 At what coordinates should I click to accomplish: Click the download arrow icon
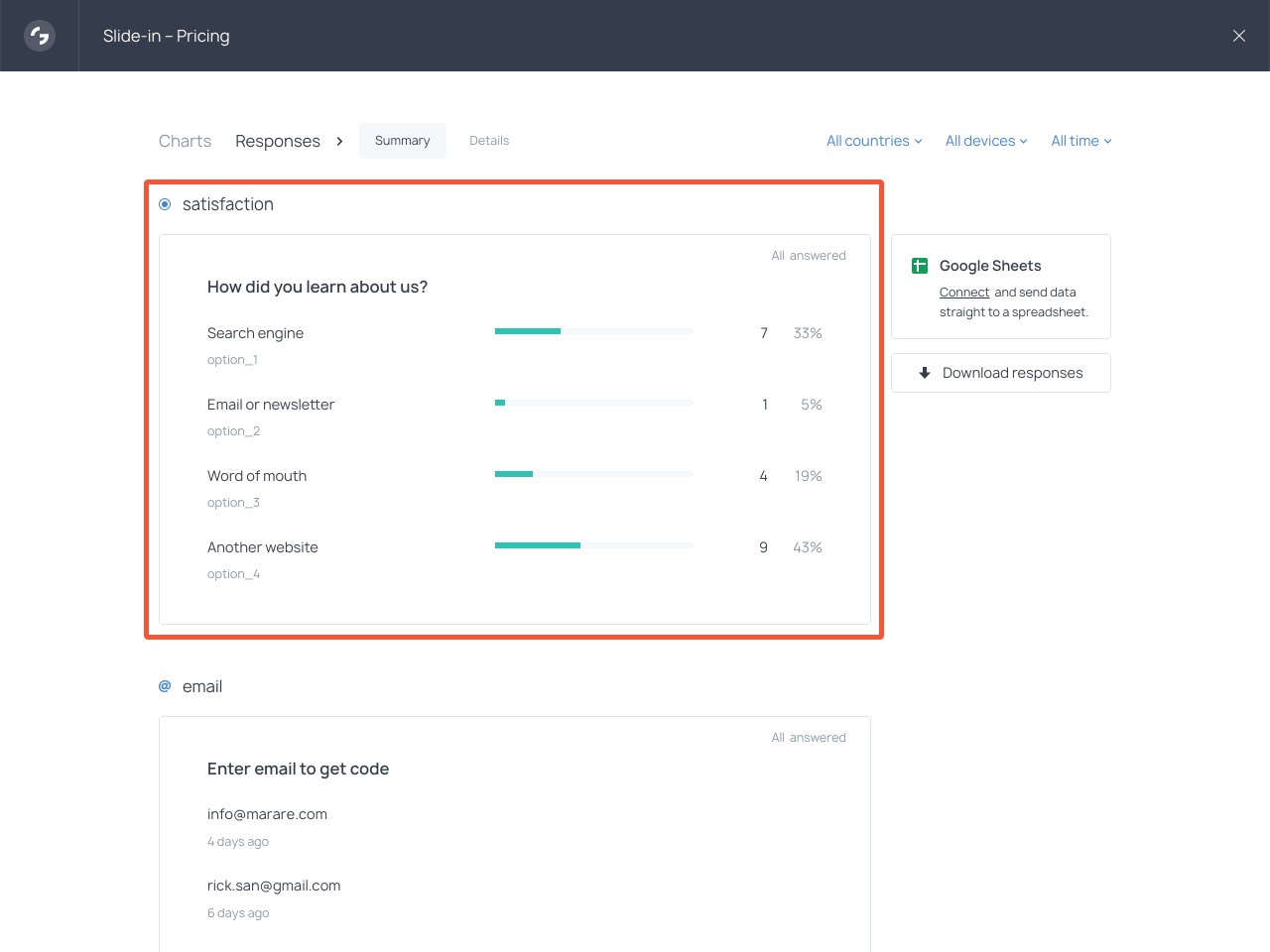[x=924, y=373]
